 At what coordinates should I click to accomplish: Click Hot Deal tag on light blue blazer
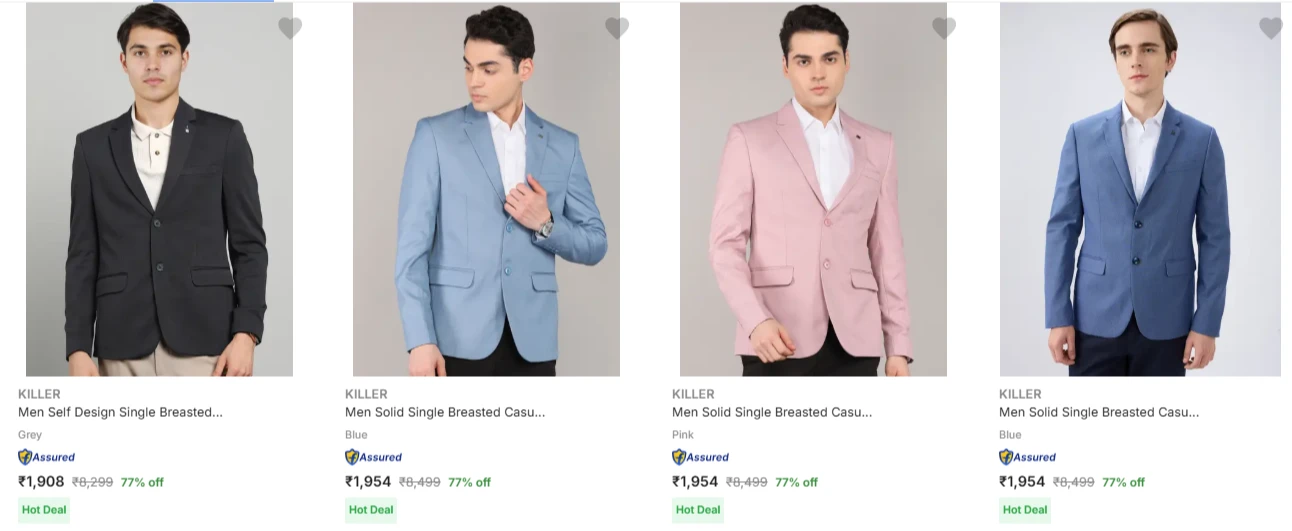[x=371, y=510]
